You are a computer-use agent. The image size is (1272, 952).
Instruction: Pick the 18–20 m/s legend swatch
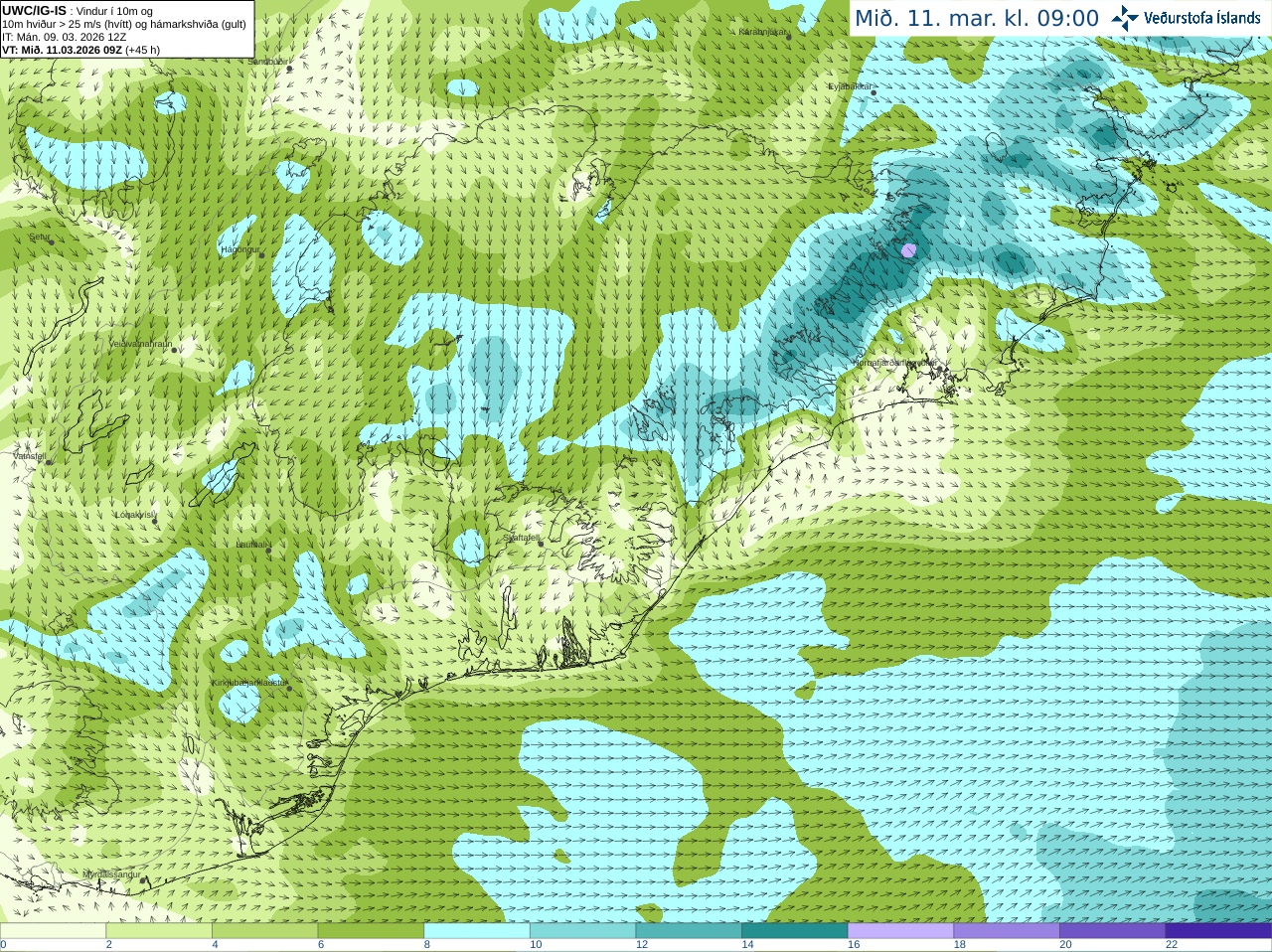tap(1007, 931)
